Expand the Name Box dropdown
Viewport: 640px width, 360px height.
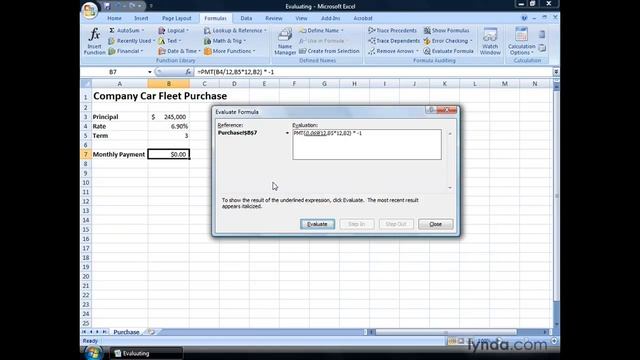150,72
